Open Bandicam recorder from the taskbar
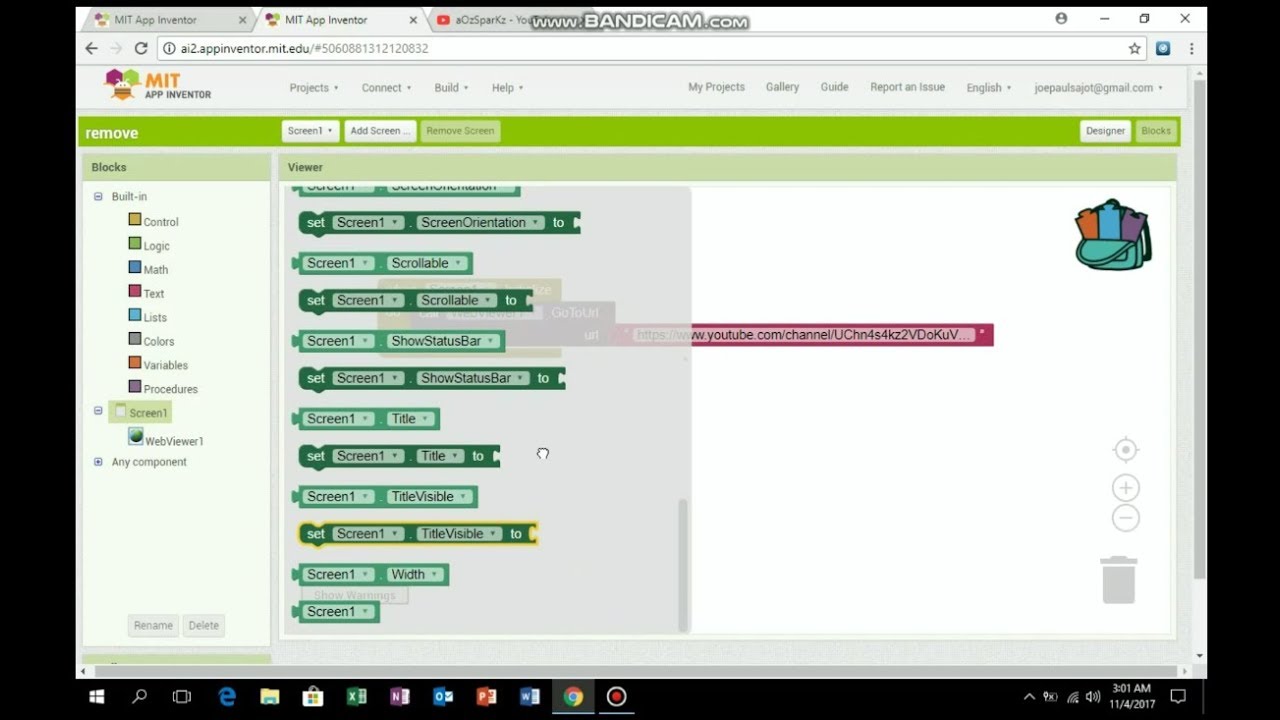Image resolution: width=1280 pixels, height=720 pixels. click(x=617, y=697)
